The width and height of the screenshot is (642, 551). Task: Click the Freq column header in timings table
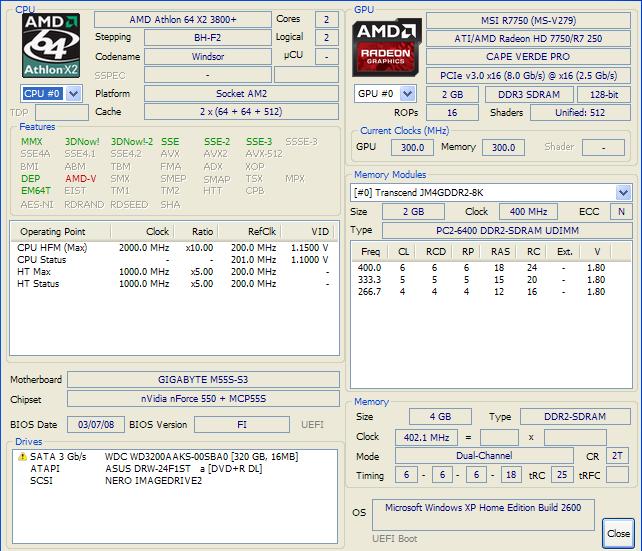370,252
